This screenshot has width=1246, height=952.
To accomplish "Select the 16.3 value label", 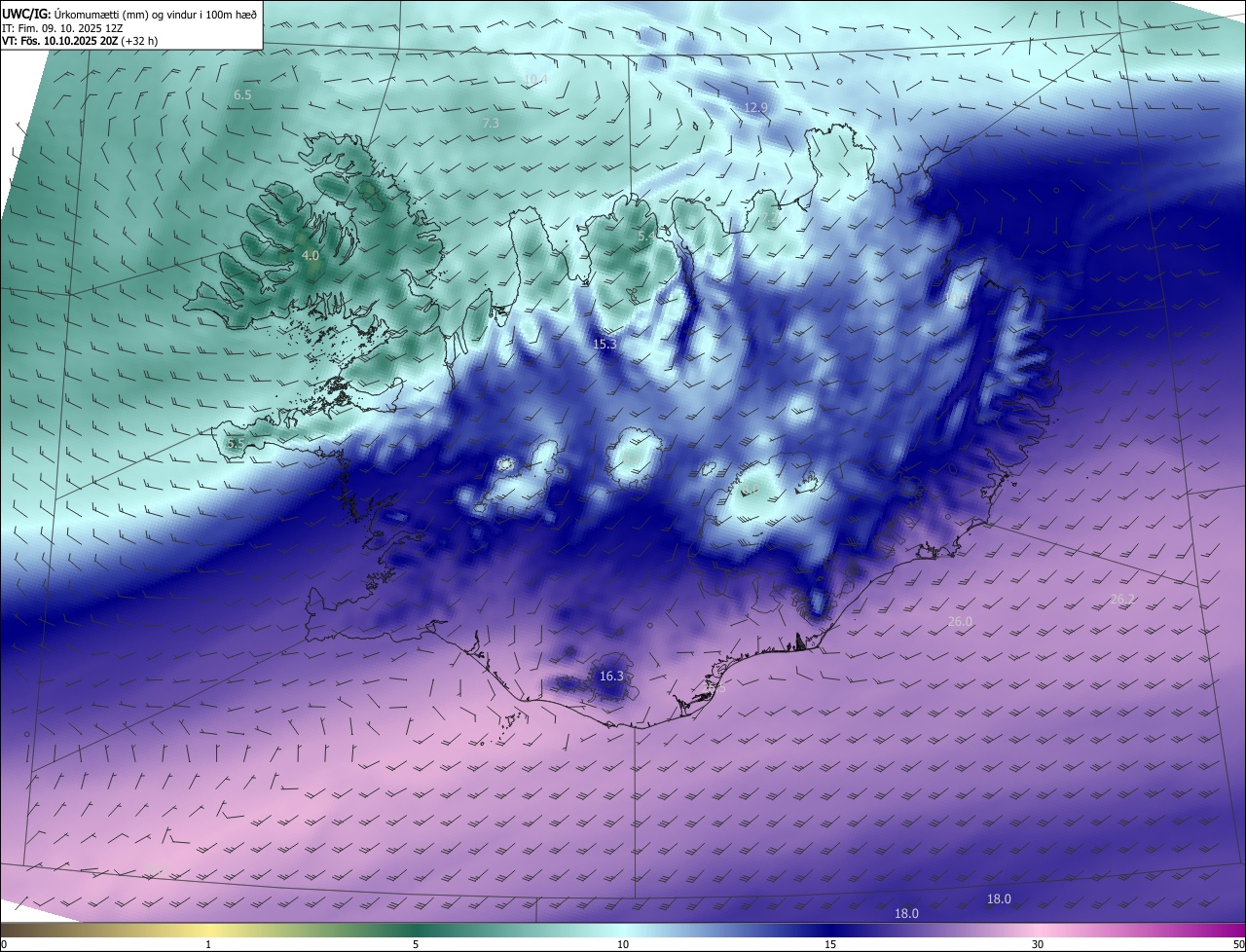I will tap(611, 676).
